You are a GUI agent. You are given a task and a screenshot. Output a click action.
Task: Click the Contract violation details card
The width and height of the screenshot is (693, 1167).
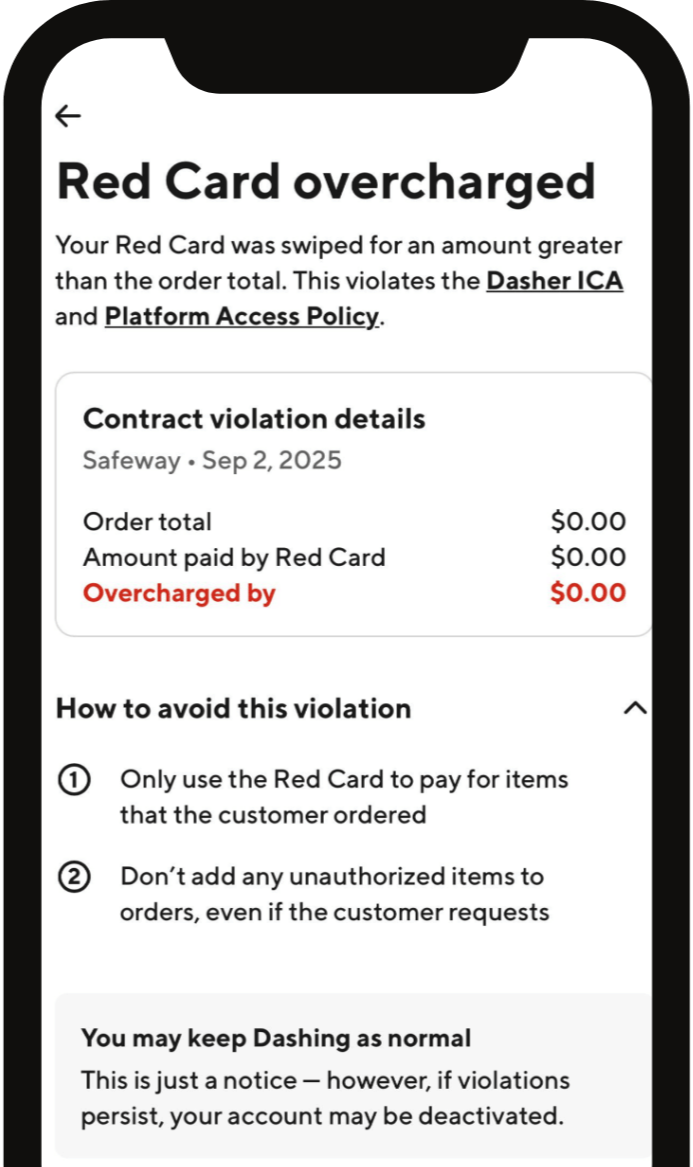pyautogui.click(x=354, y=500)
